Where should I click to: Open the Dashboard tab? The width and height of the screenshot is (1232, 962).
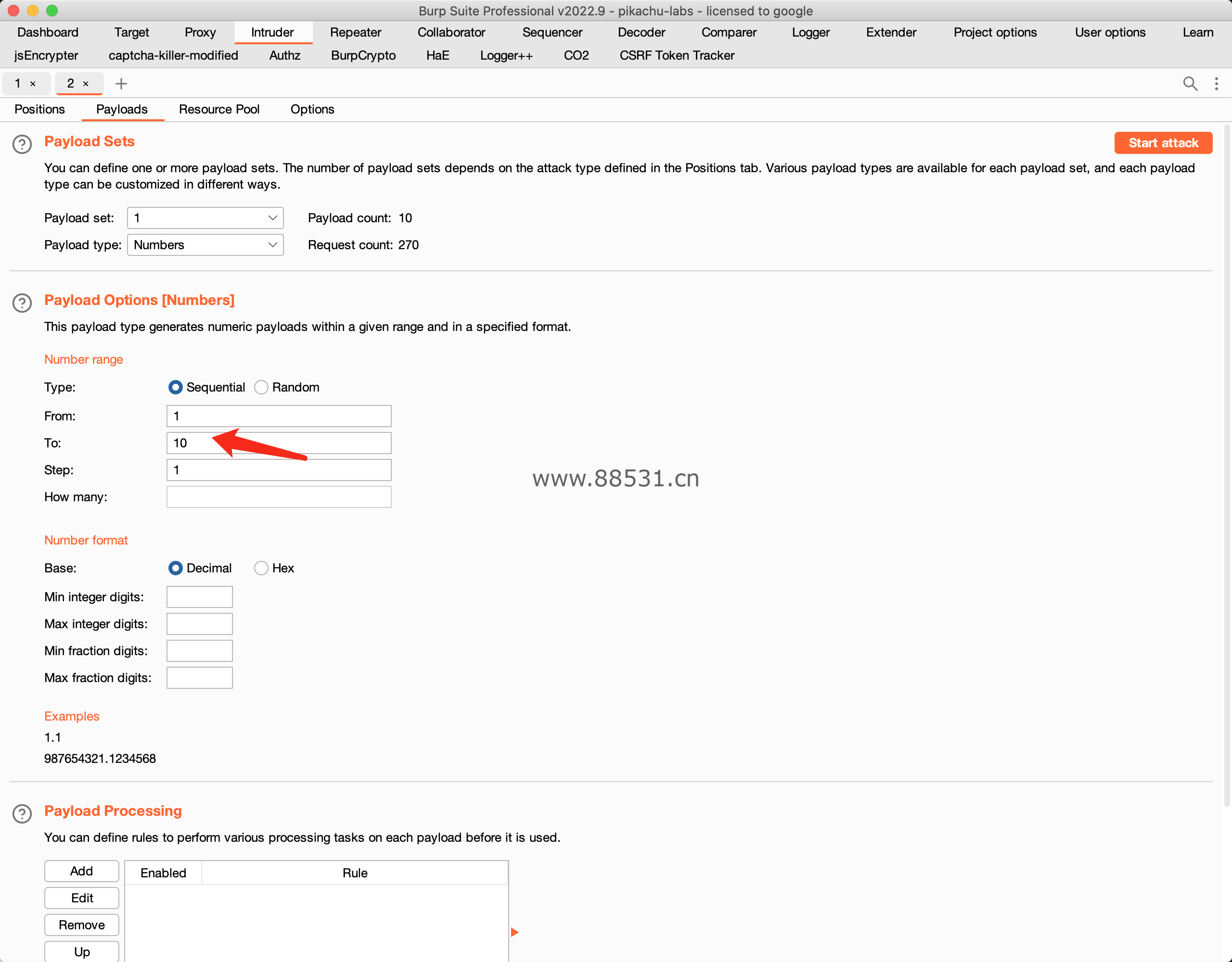[x=48, y=32]
